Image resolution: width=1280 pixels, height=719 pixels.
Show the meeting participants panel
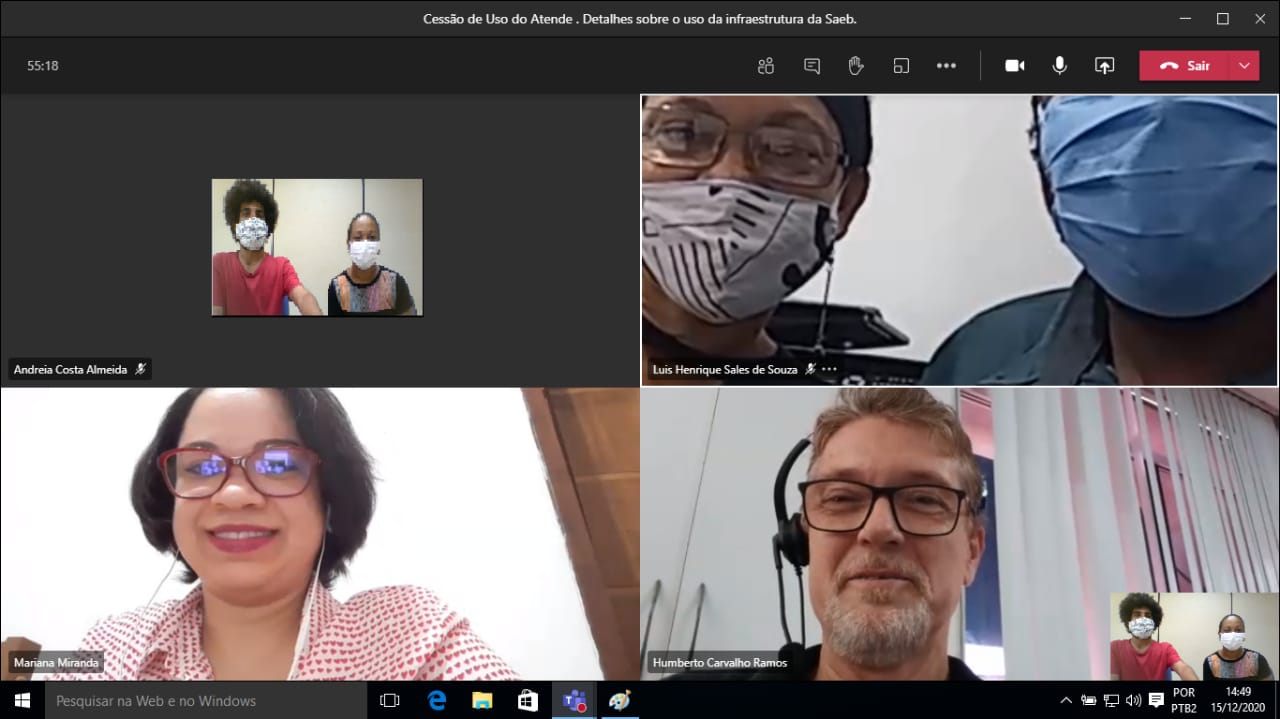pos(766,66)
